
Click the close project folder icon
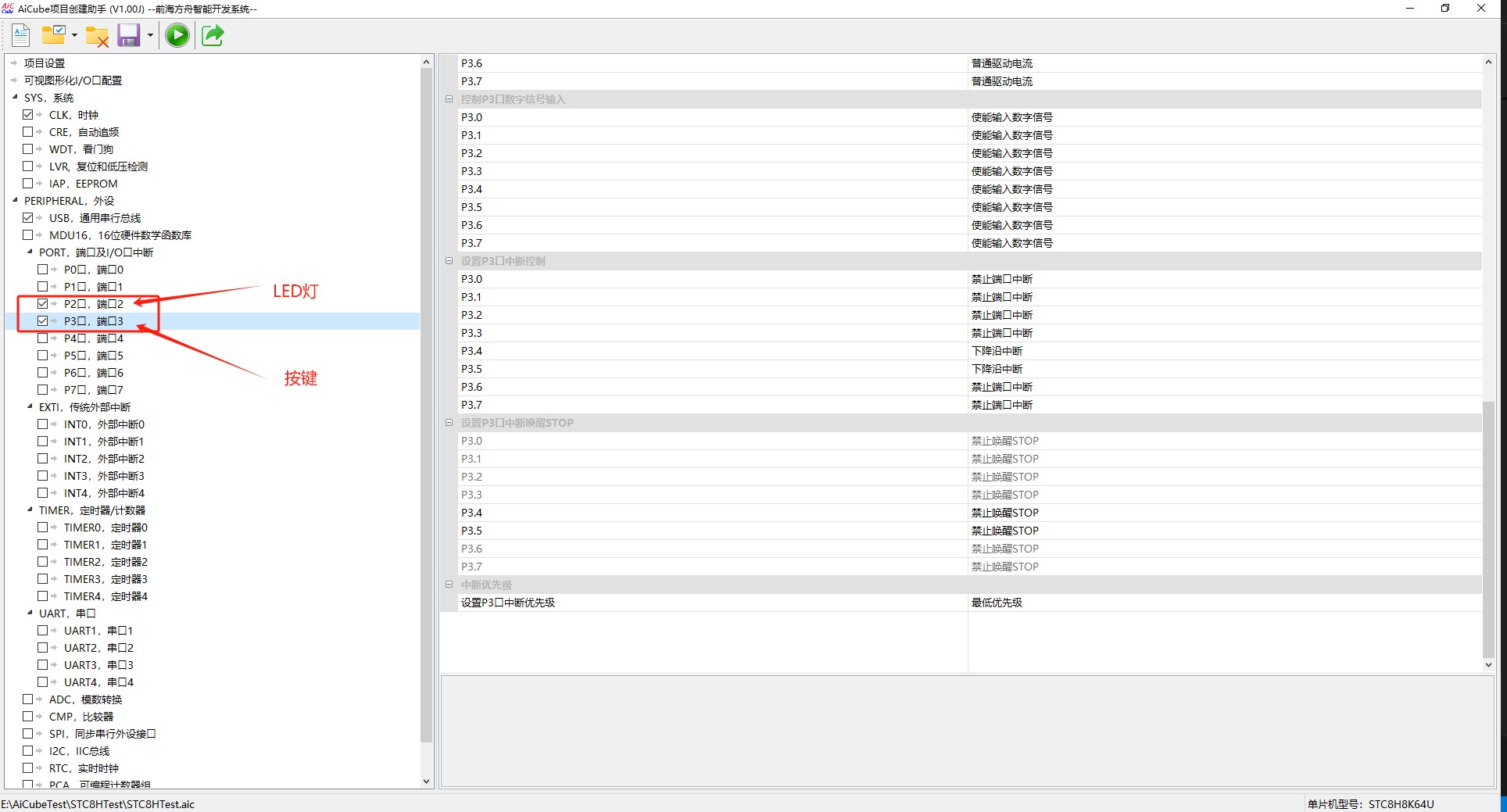coord(97,36)
